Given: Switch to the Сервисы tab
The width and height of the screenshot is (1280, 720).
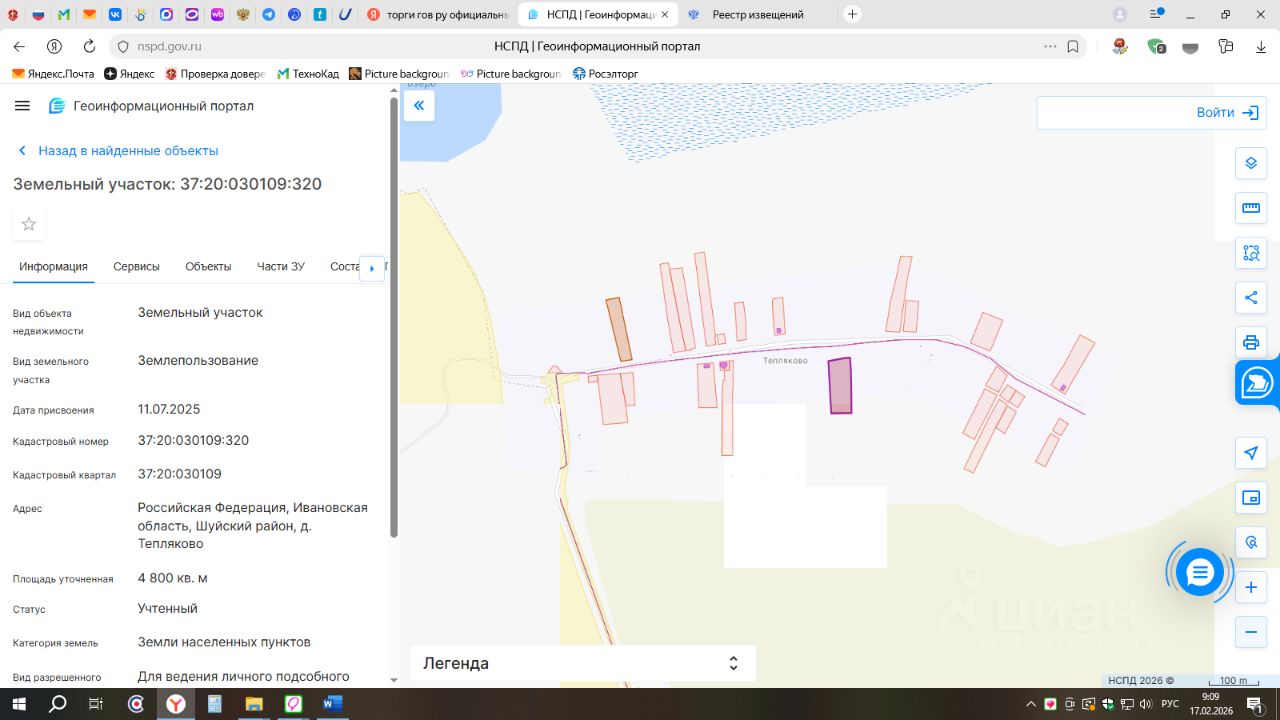Looking at the screenshot, I should click(x=136, y=266).
